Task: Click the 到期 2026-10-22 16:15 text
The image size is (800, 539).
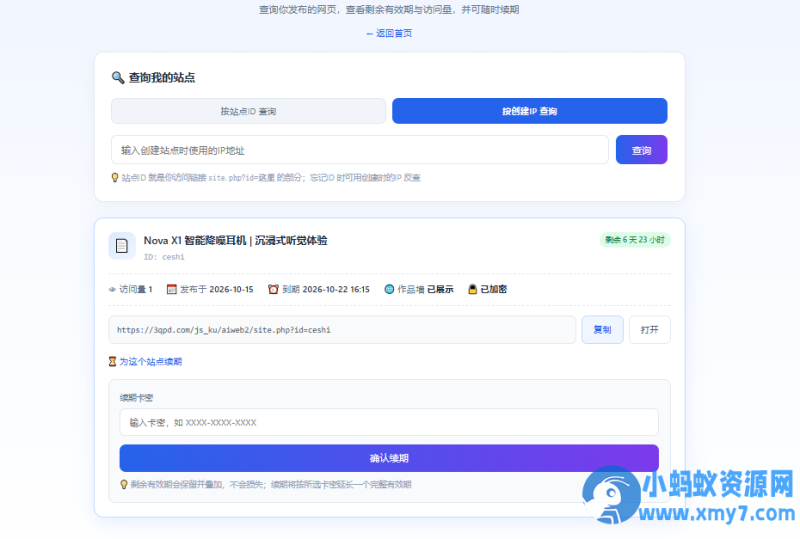Action: coord(326,289)
